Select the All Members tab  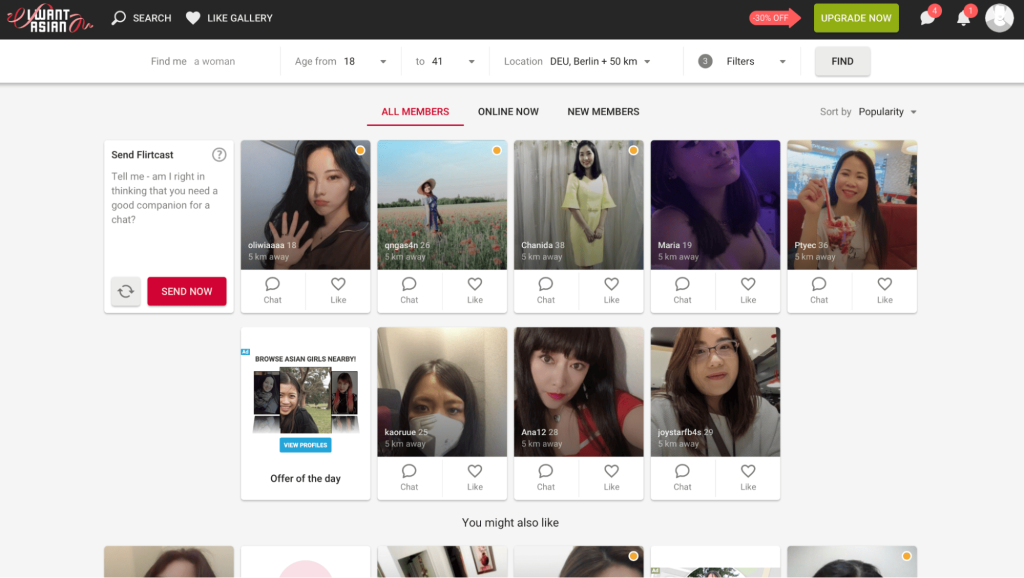click(x=415, y=112)
